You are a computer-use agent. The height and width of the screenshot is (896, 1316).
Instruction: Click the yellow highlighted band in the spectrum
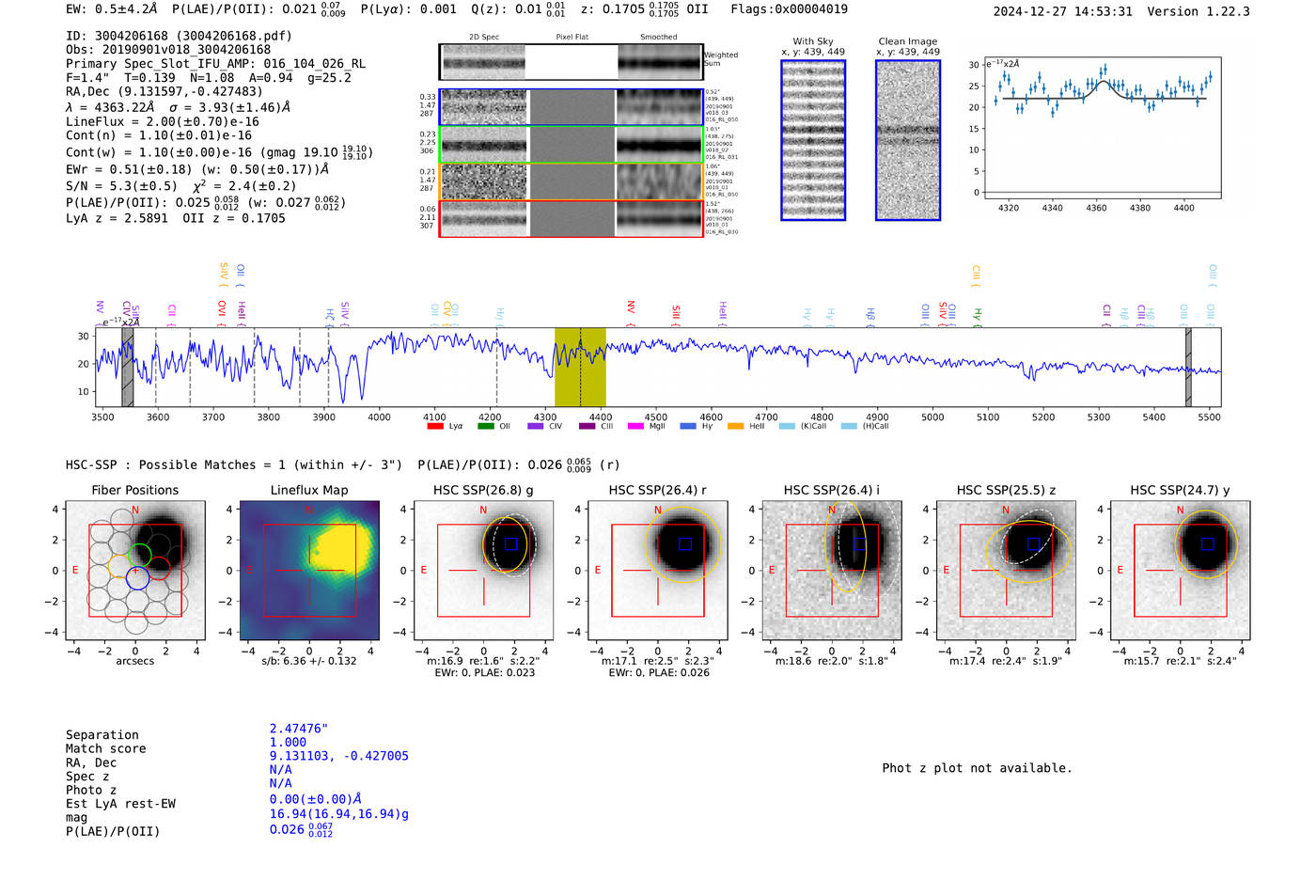tap(580, 367)
